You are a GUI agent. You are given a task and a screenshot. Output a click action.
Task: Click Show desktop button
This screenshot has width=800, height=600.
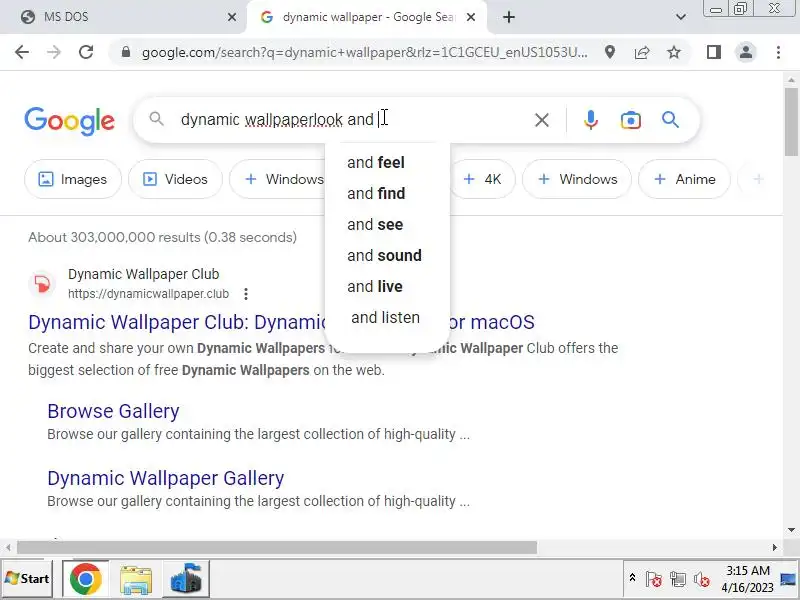[789, 579]
